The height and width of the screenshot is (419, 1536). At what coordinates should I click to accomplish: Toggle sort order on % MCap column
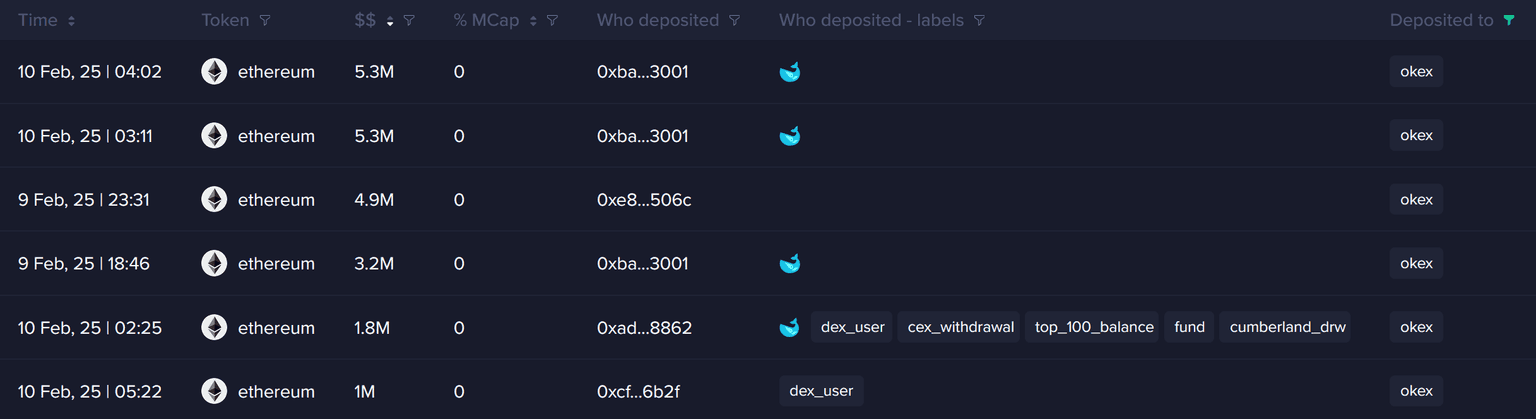533,20
